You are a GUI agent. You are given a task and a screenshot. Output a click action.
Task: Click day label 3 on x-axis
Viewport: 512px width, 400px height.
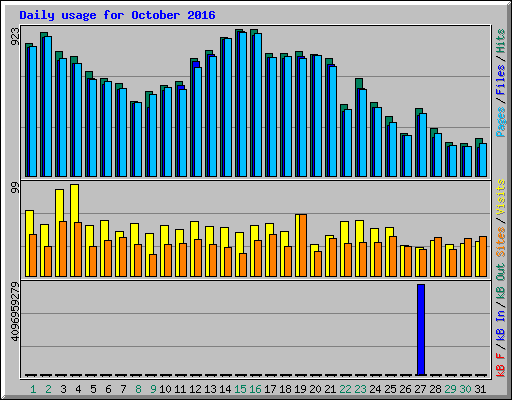(x=63, y=389)
